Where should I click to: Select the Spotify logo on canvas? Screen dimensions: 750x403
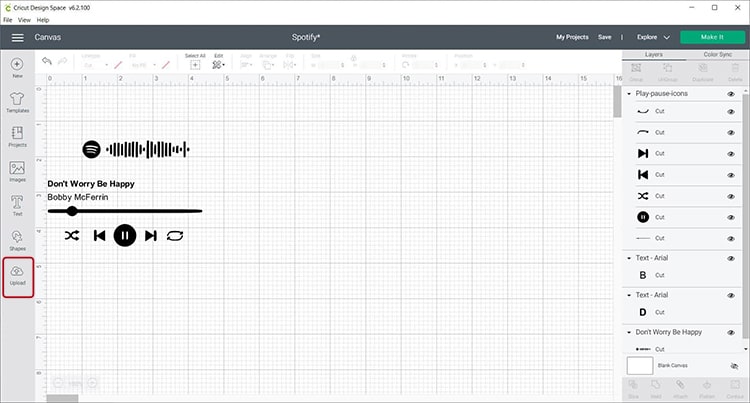[91, 149]
